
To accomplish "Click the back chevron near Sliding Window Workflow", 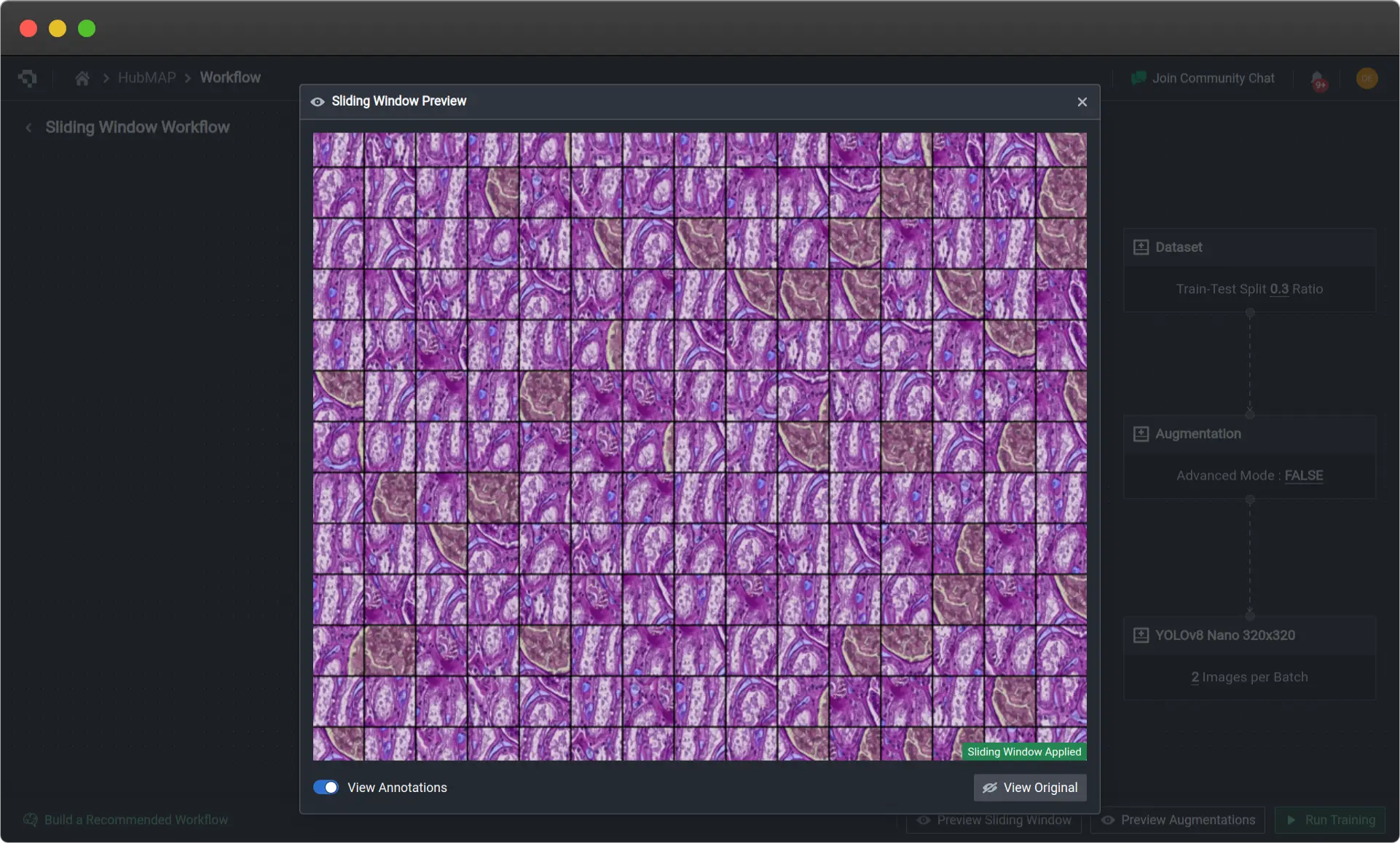I will click(x=28, y=127).
